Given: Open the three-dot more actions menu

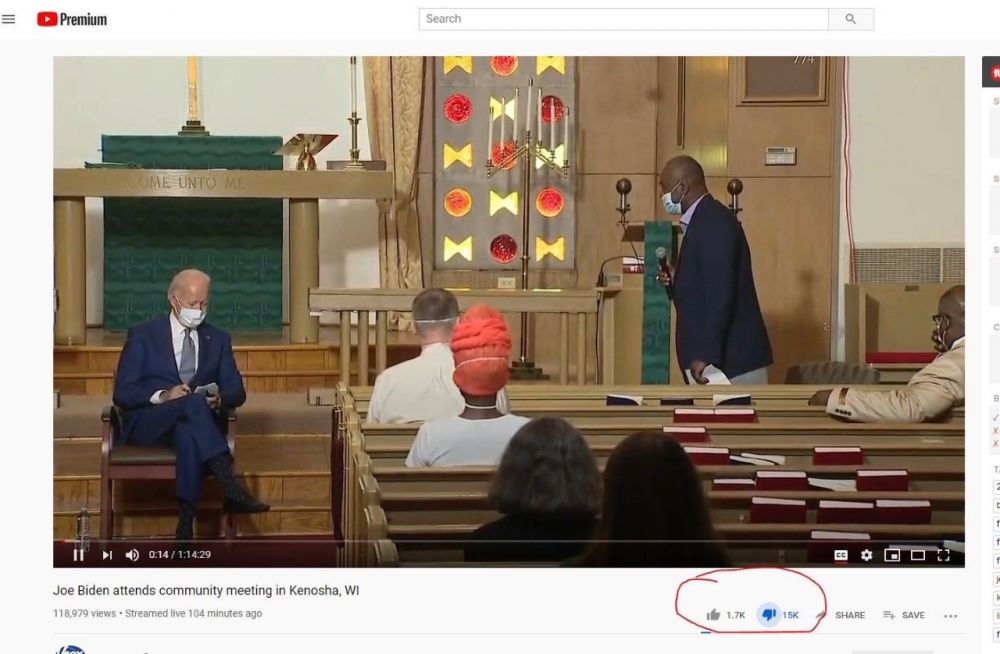Looking at the screenshot, I should (x=950, y=615).
